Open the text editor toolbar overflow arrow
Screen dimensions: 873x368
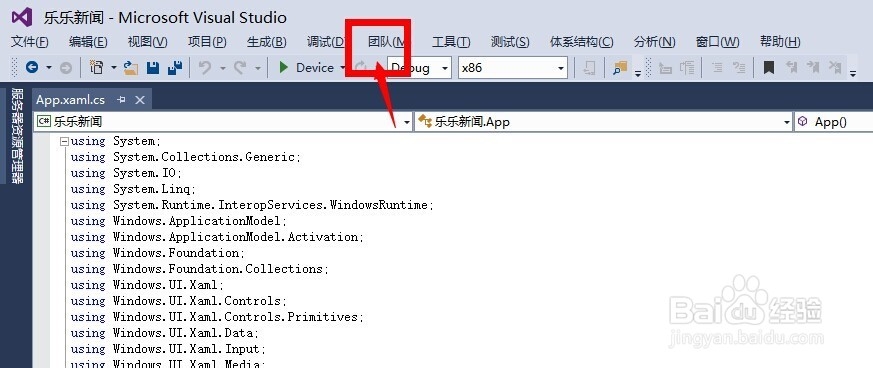(x=853, y=73)
